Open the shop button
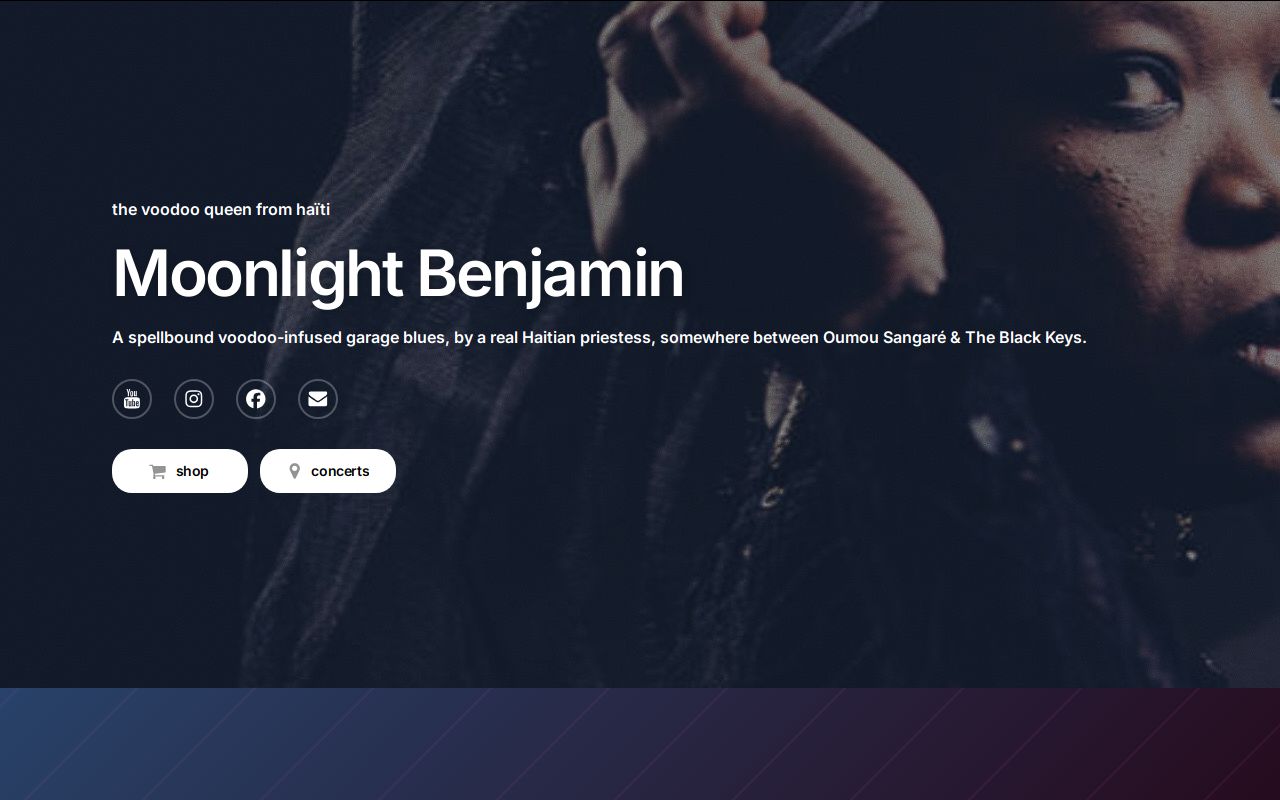The width and height of the screenshot is (1280, 800). (x=180, y=471)
